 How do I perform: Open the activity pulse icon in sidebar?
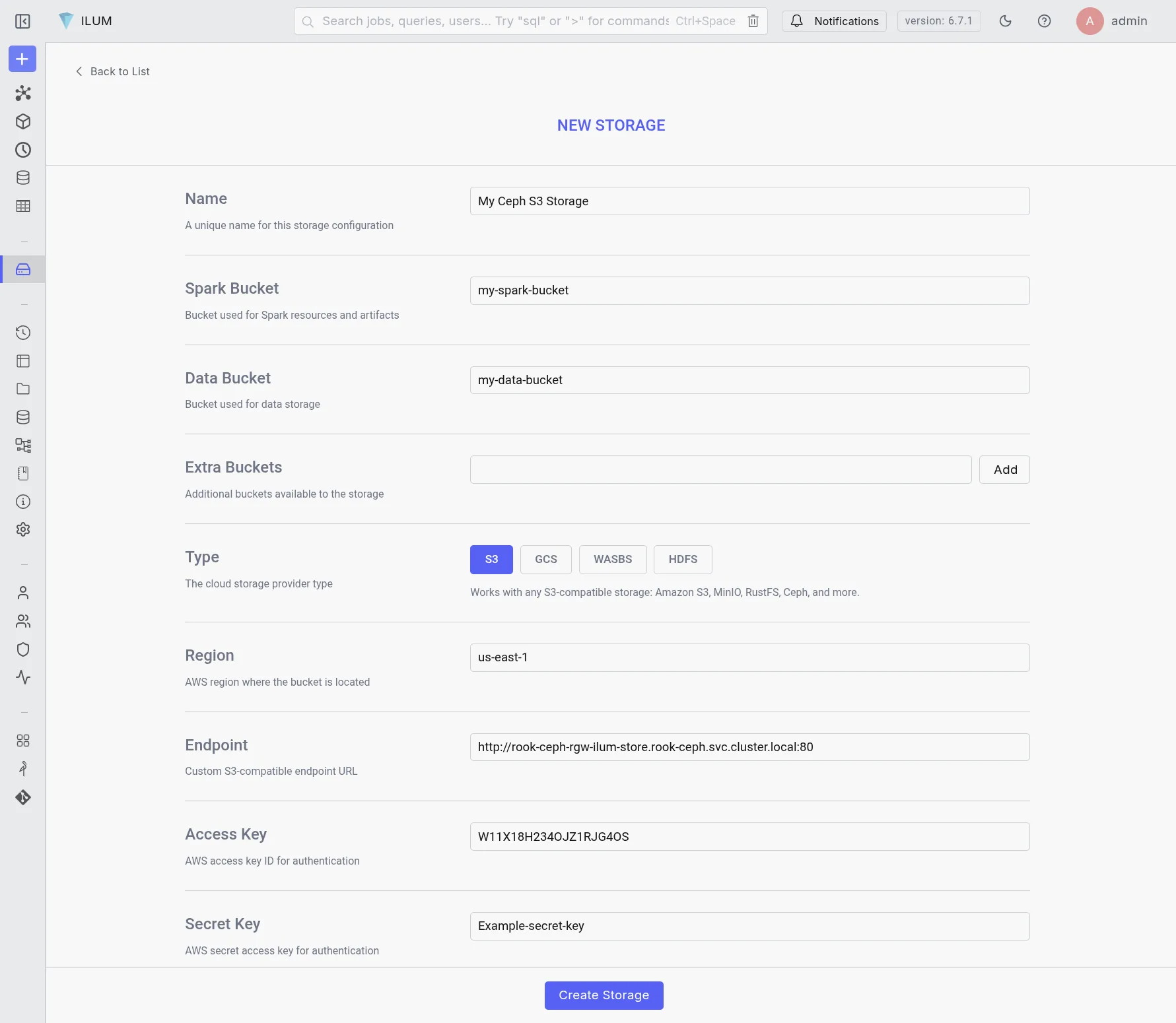click(23, 677)
